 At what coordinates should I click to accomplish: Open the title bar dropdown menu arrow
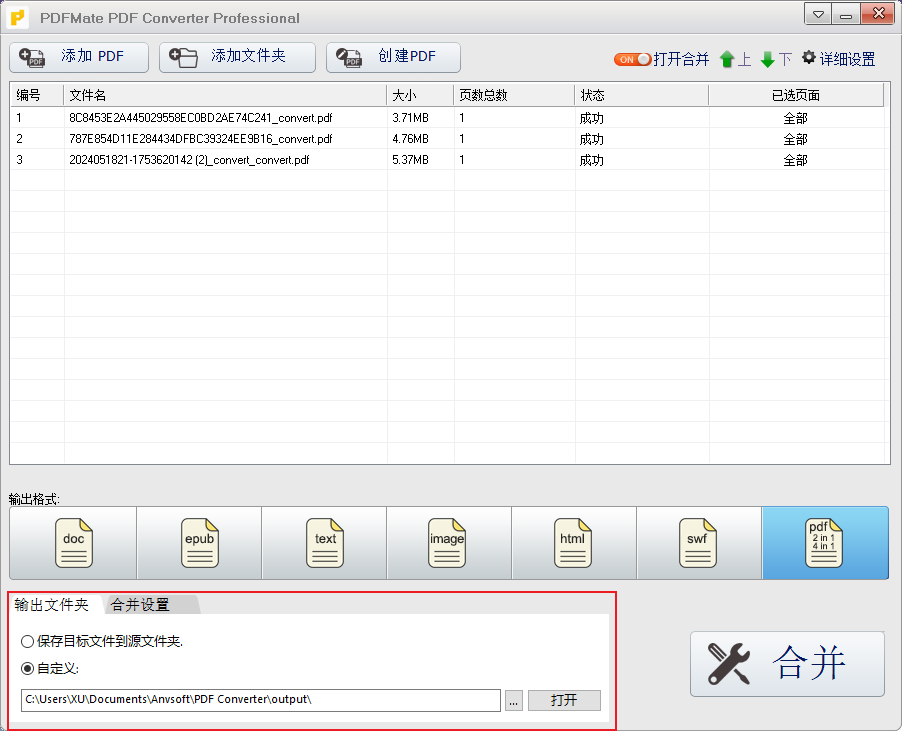[818, 14]
